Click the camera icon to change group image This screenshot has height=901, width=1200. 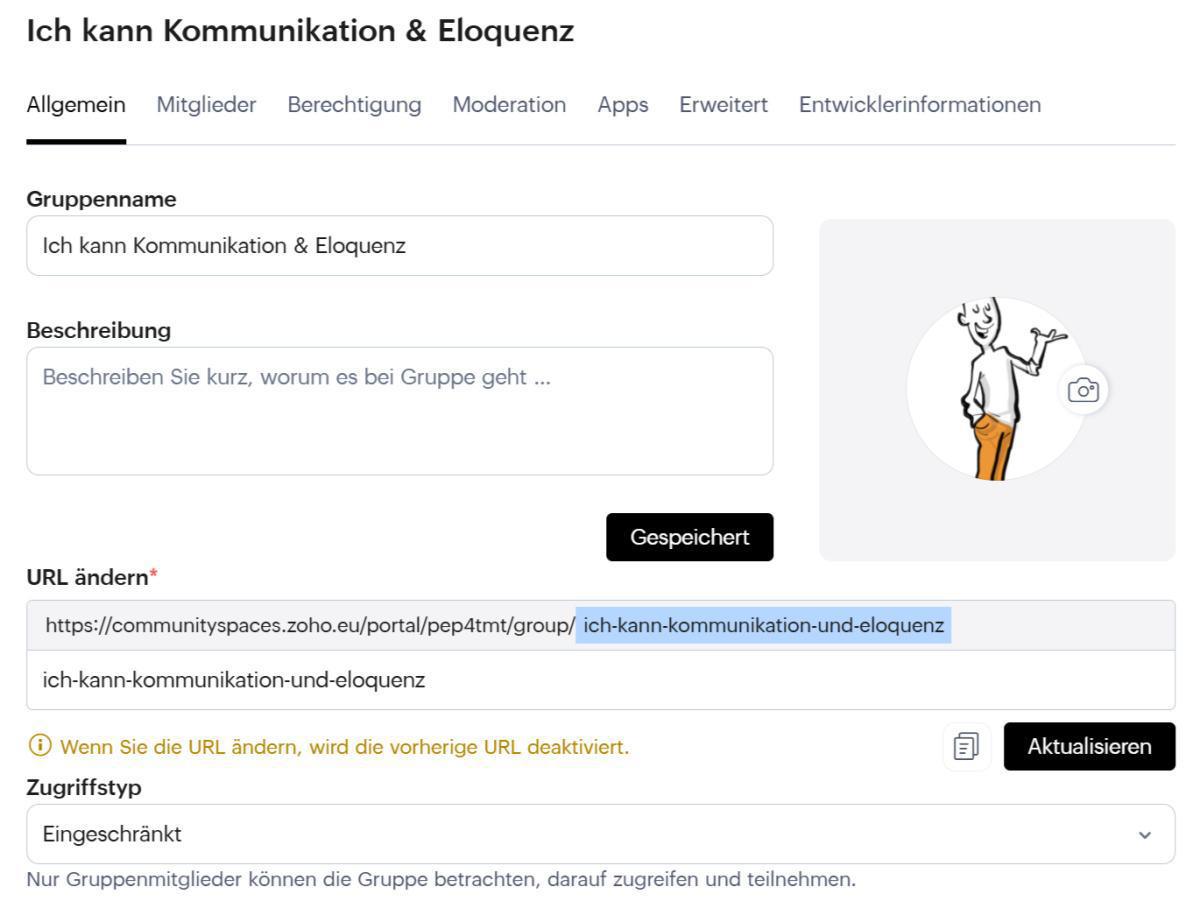1084,389
